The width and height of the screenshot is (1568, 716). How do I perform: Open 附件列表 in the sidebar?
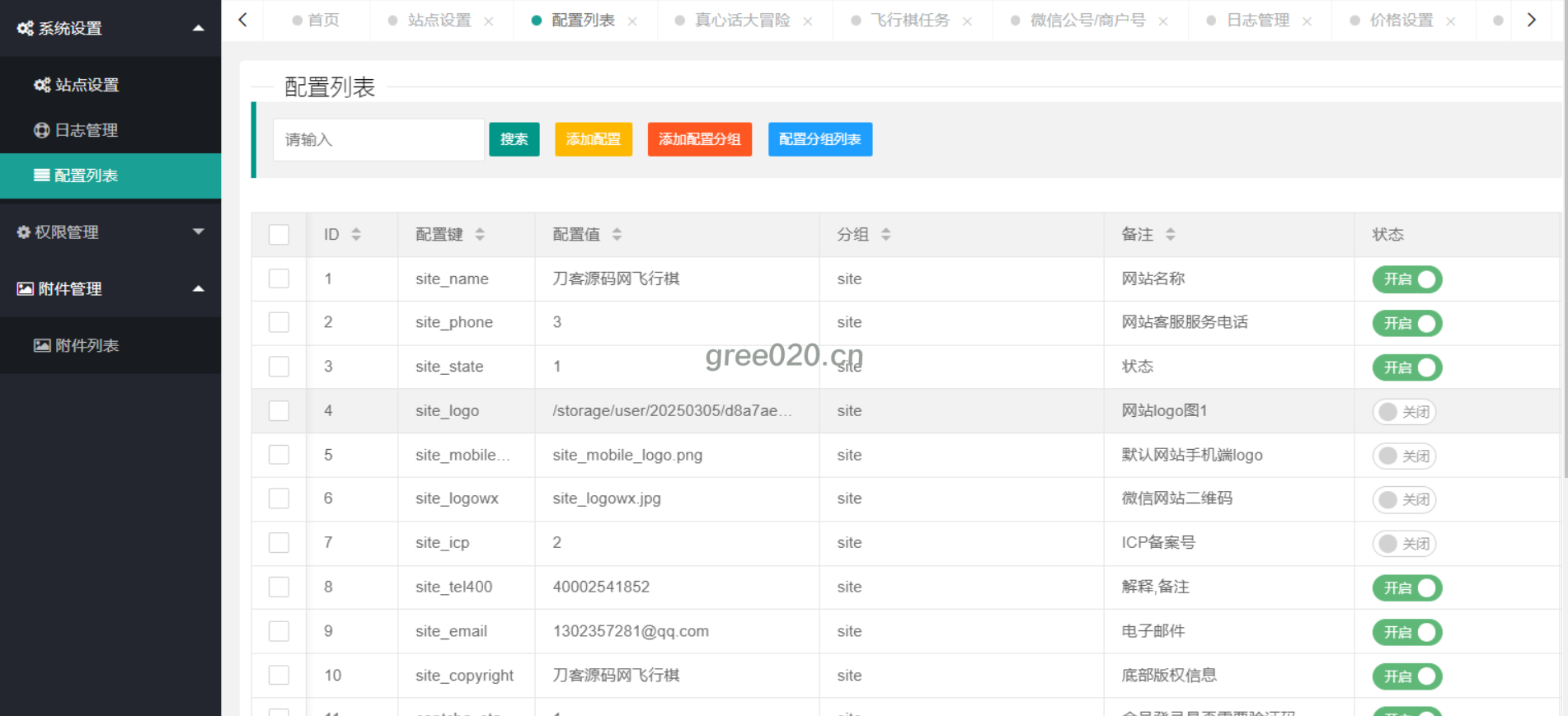tap(87, 346)
